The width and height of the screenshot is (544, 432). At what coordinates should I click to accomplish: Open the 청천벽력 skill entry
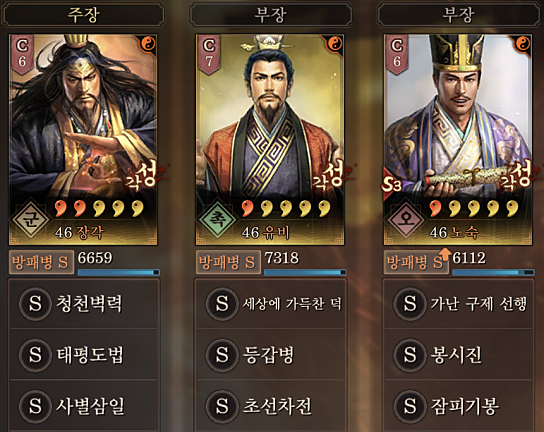[x=84, y=304]
